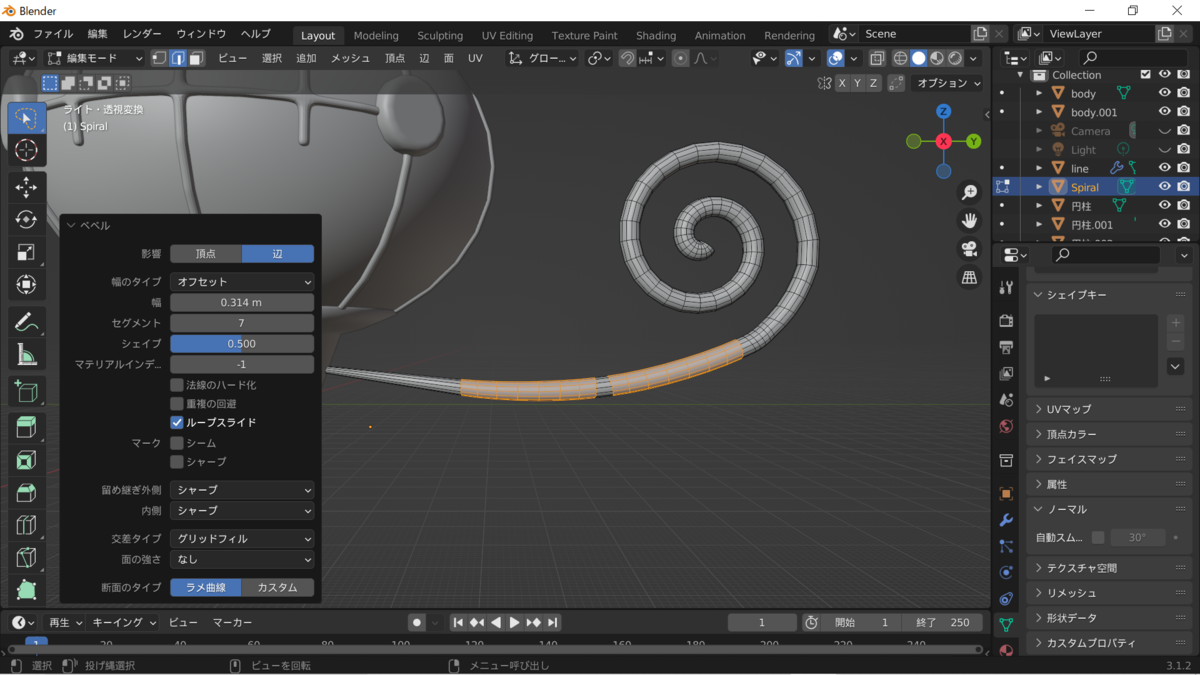Screen dimensions: 1200x675
Task: Enable Mark Seam checkbox
Action: click(x=177, y=442)
